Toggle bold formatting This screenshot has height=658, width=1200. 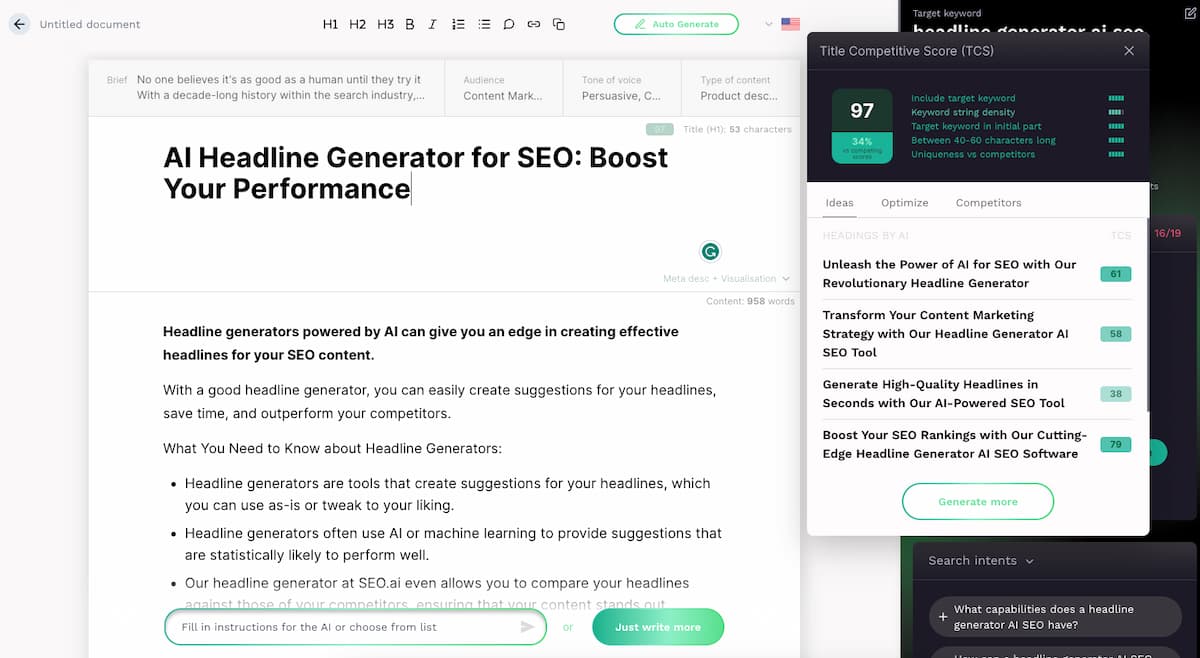[x=410, y=24]
